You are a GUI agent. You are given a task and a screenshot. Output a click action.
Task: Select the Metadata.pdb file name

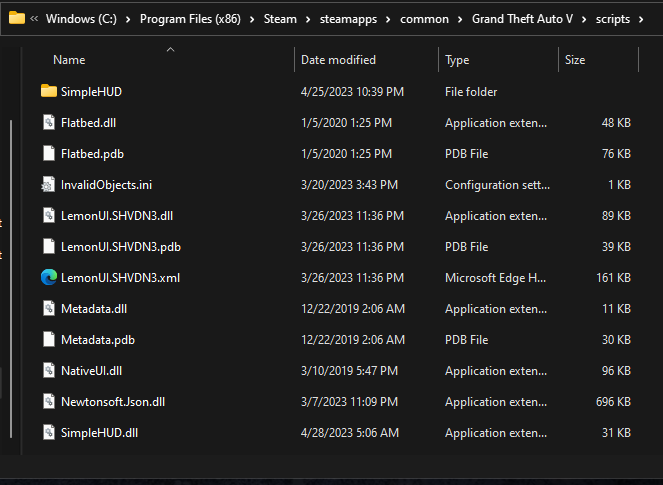pos(98,340)
